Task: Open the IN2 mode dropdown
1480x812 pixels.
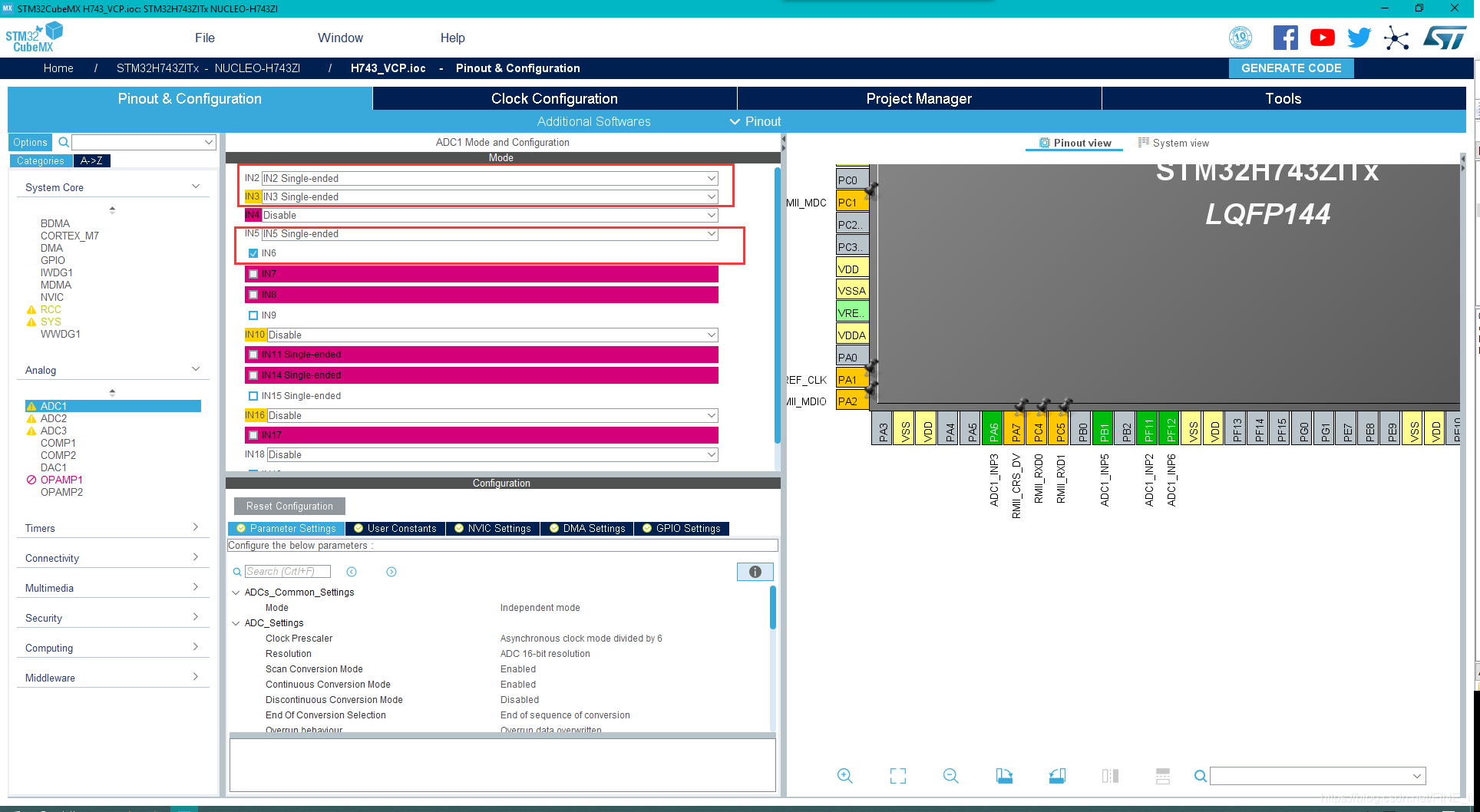Action: [490, 178]
